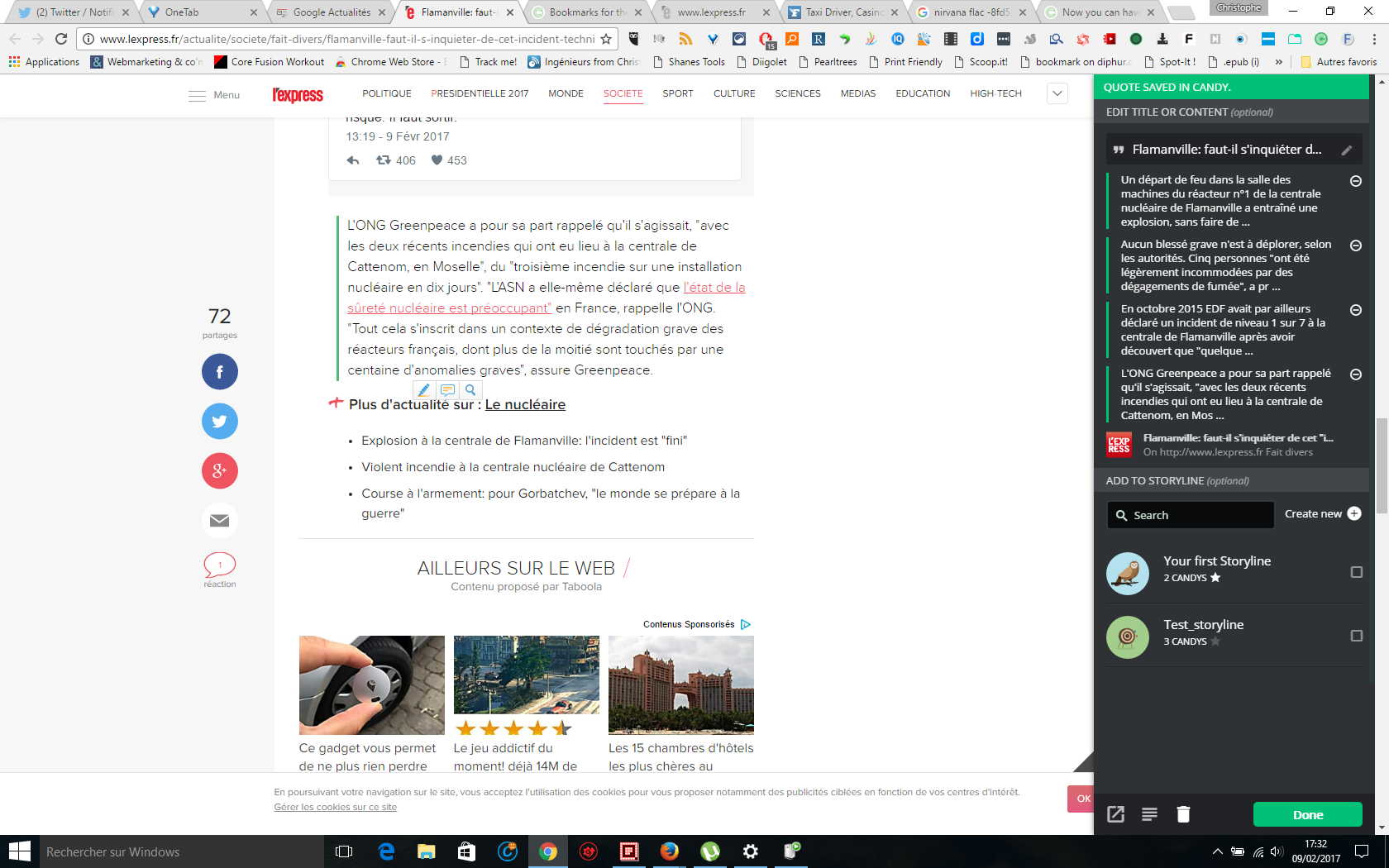This screenshot has width=1389, height=868.
Task: Click 'Gérer les cookies sur ce site'
Action: point(335,807)
